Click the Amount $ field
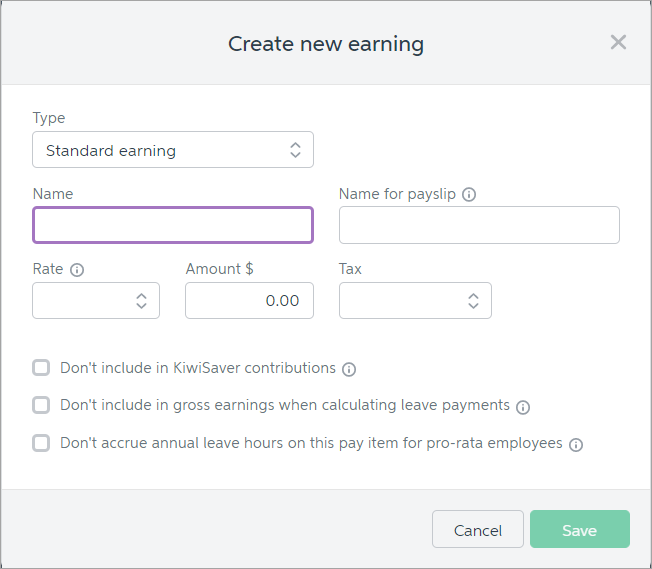This screenshot has height=569, width=652. pos(249,300)
